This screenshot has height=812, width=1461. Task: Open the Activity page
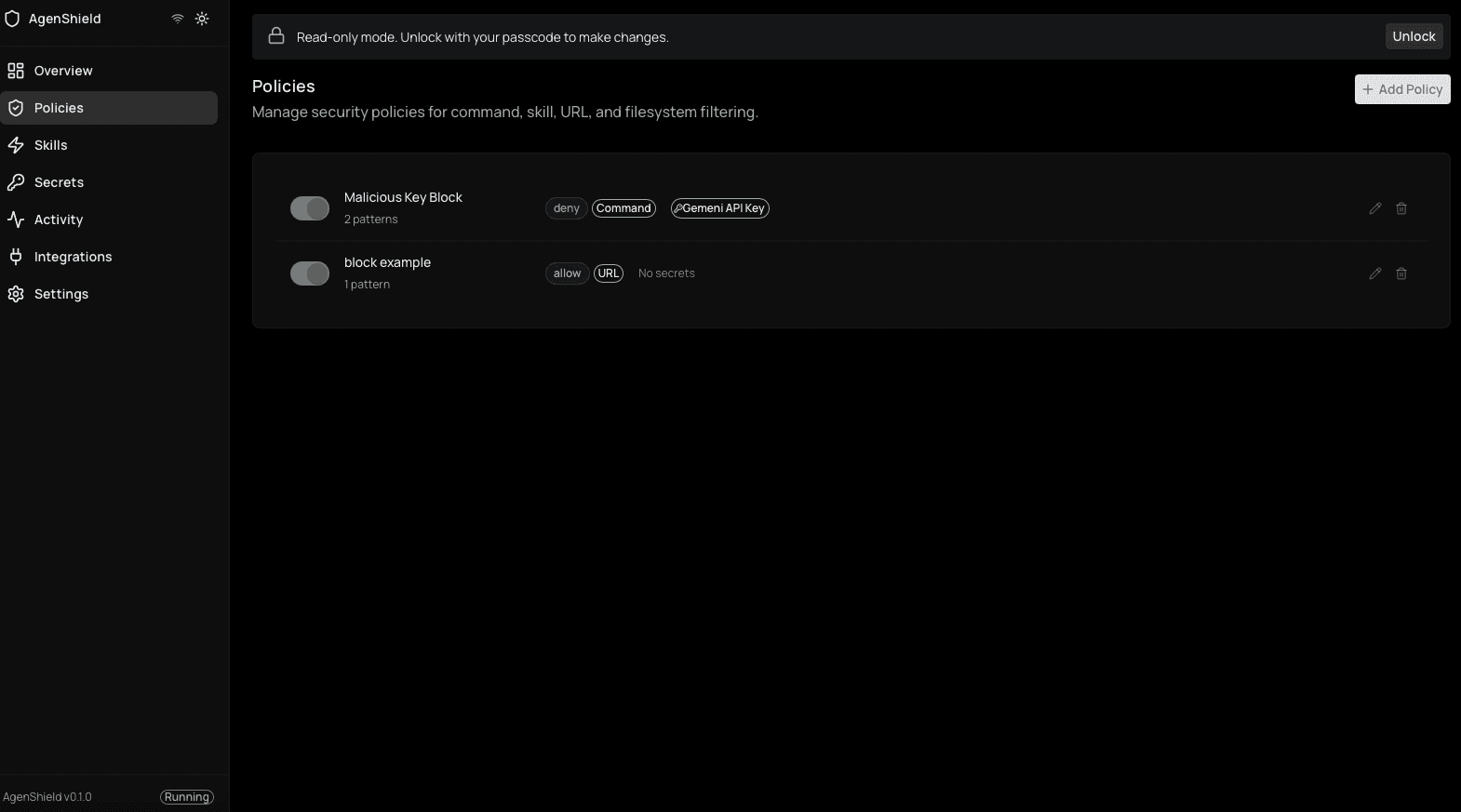(x=109, y=220)
